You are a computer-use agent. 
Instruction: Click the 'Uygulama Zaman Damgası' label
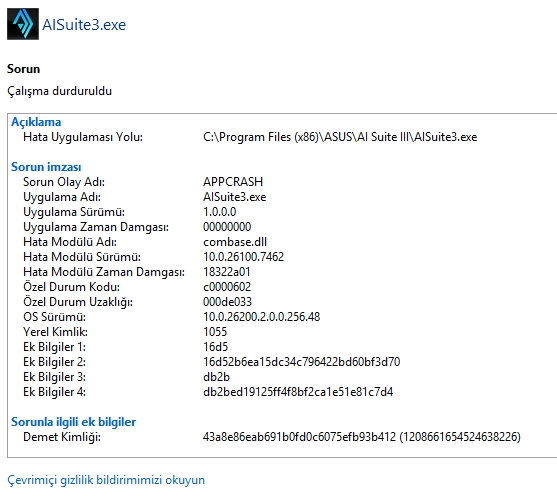pos(96,227)
